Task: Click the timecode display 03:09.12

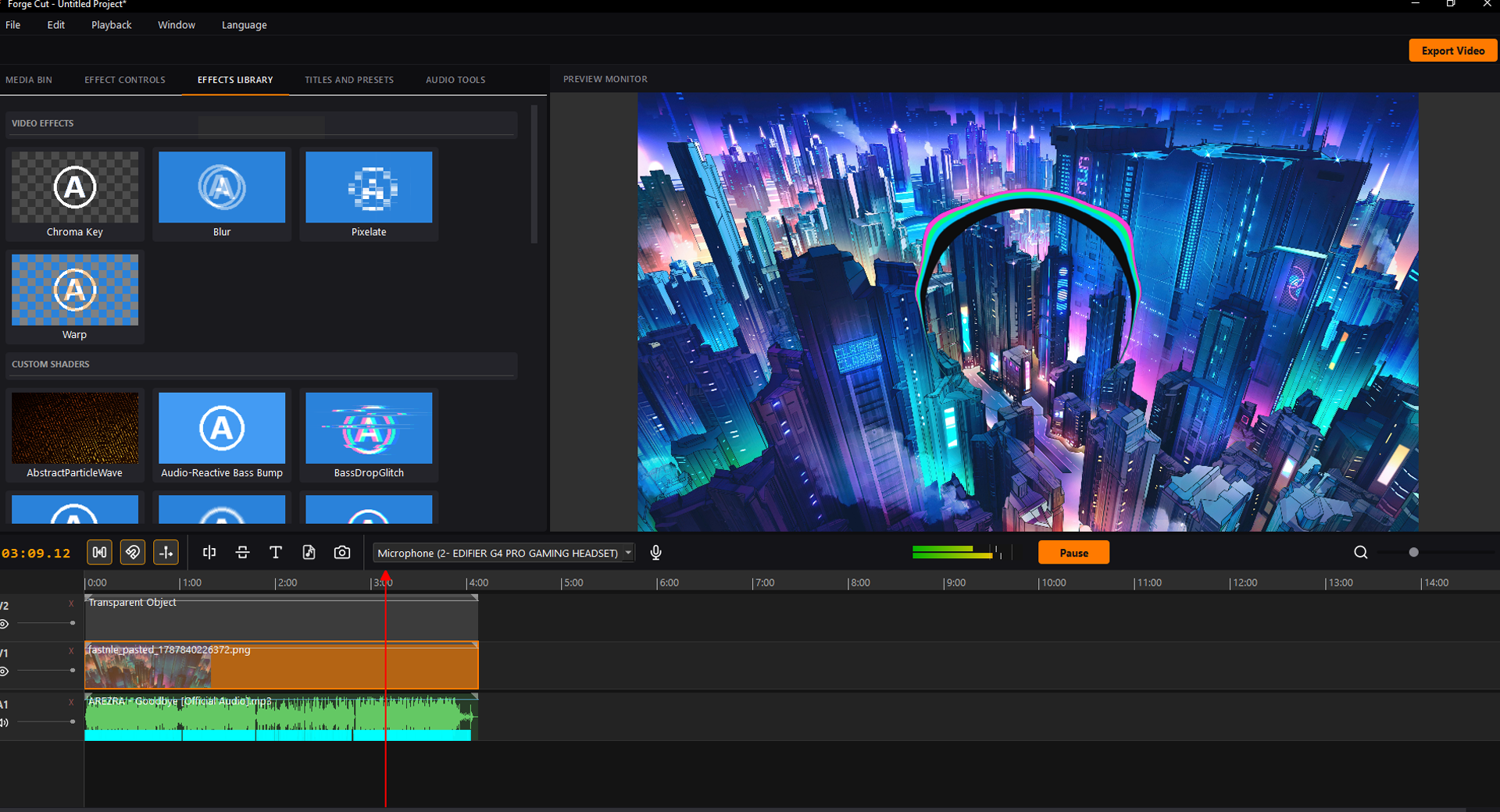Action: click(x=36, y=553)
